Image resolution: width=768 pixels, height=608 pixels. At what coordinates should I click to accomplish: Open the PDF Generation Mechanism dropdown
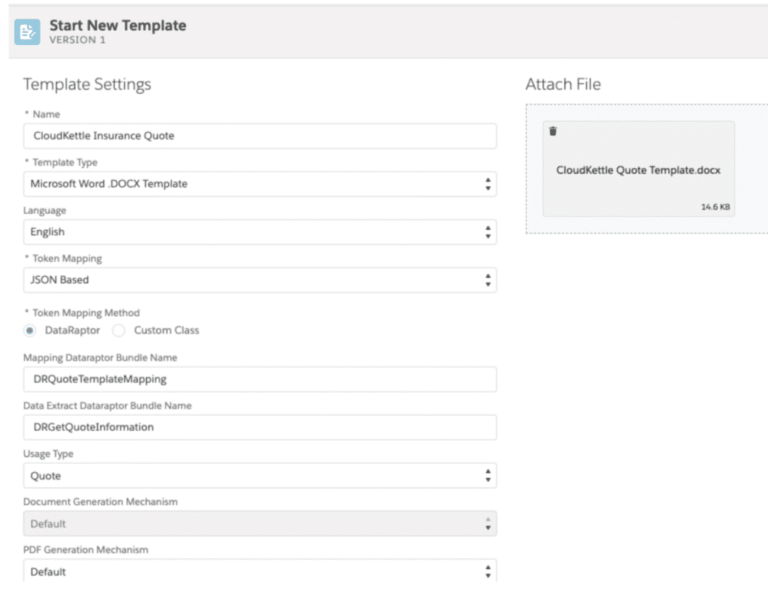tap(260, 571)
